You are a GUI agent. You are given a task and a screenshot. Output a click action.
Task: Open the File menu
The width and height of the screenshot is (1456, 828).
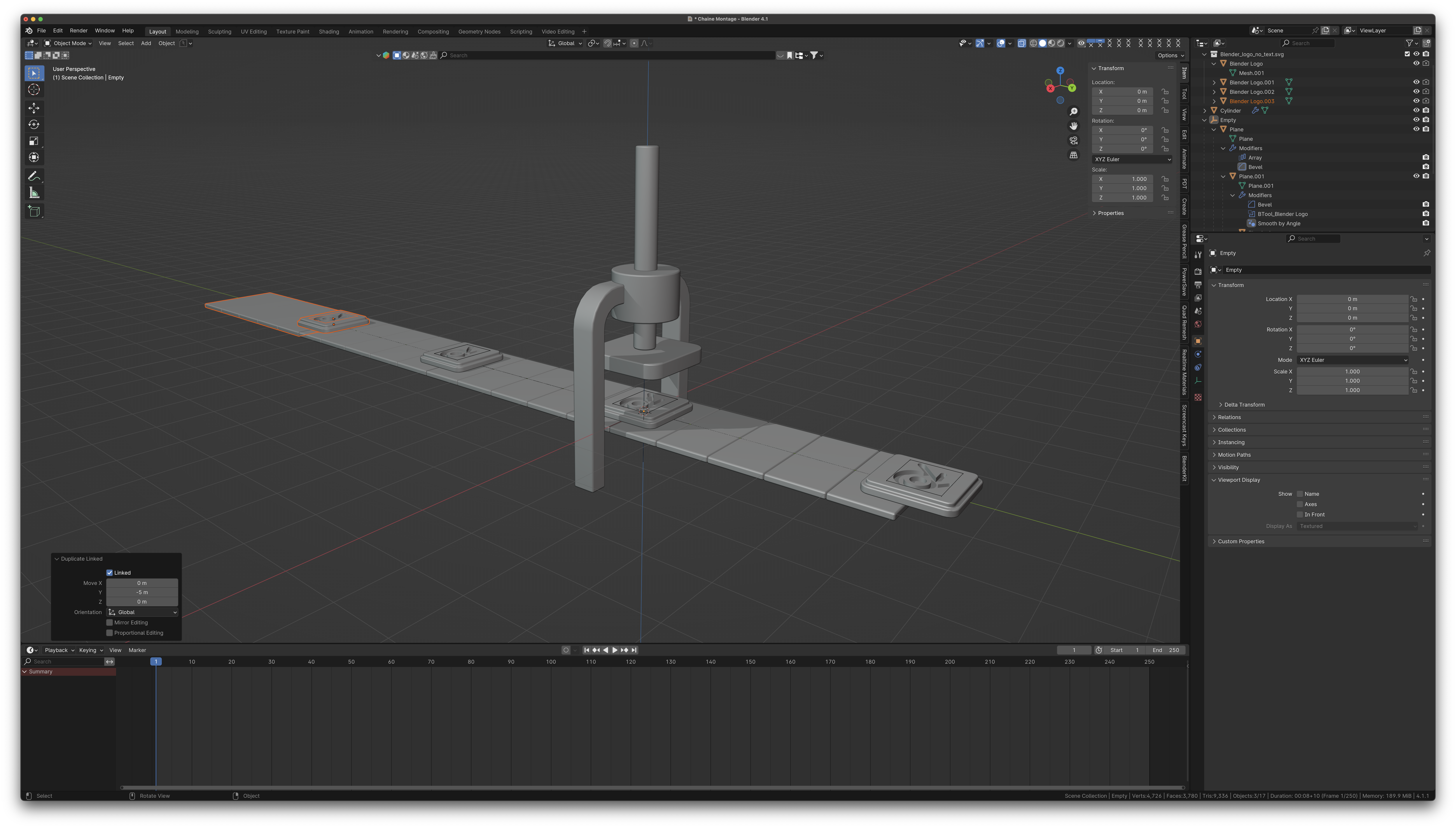click(x=41, y=31)
